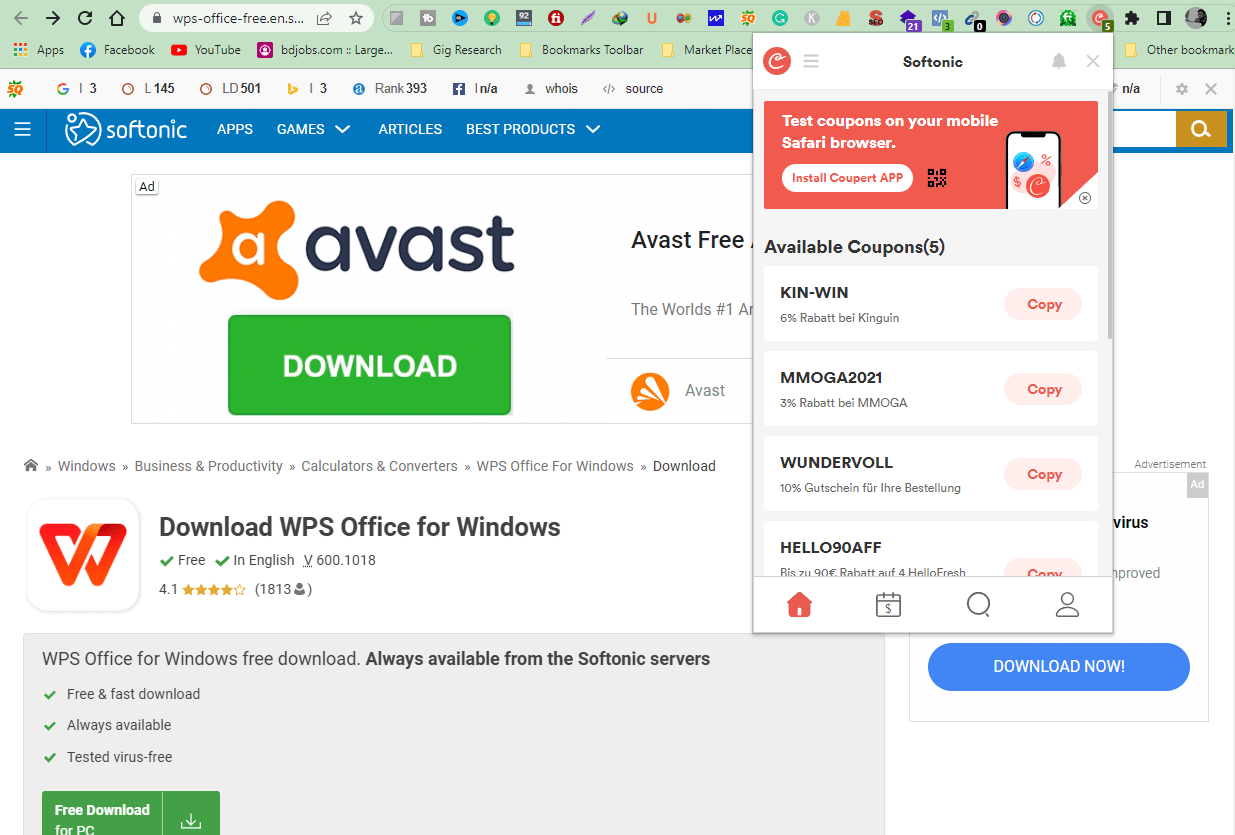Open the Coupert hamburger menu
Screen dimensions: 1235x835
point(811,60)
